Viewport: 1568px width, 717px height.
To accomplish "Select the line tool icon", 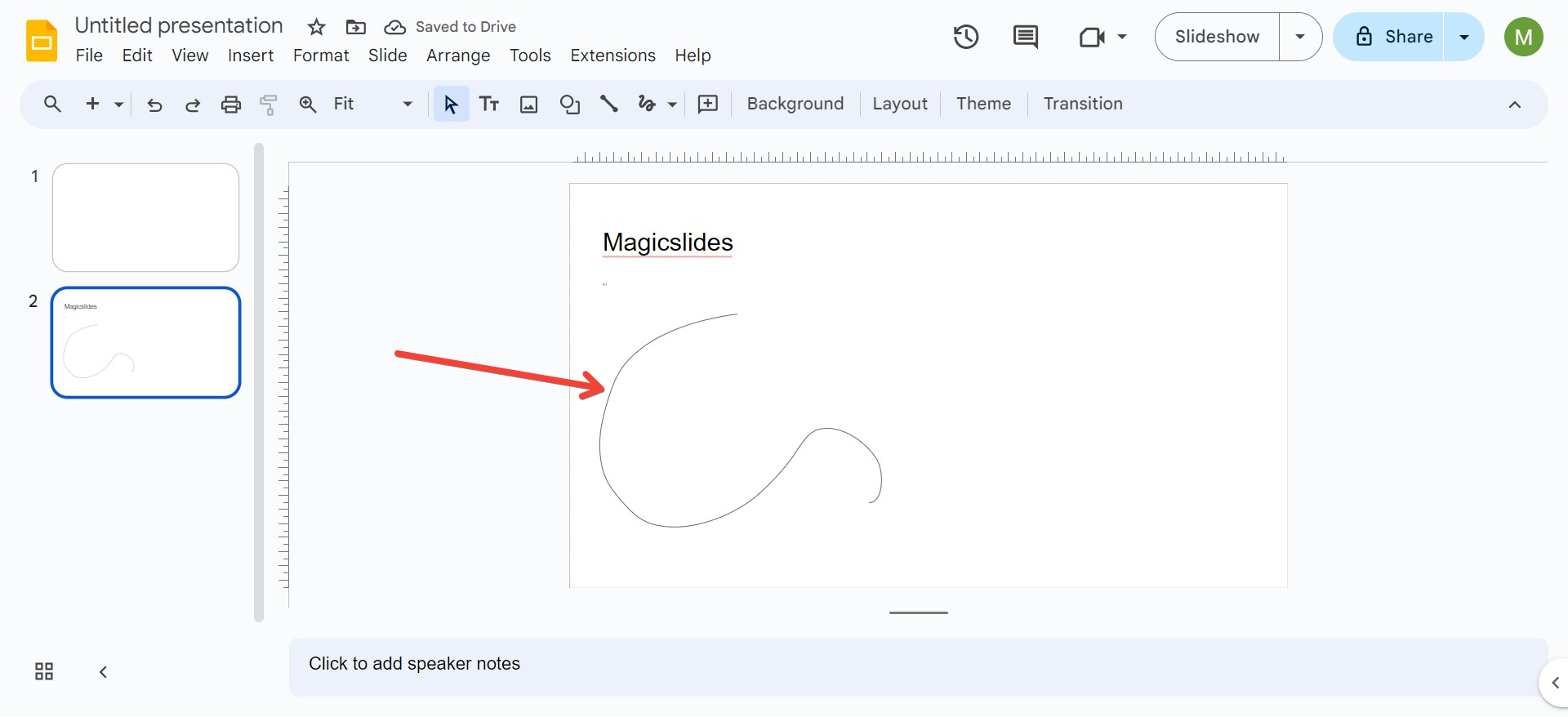I will [x=609, y=105].
